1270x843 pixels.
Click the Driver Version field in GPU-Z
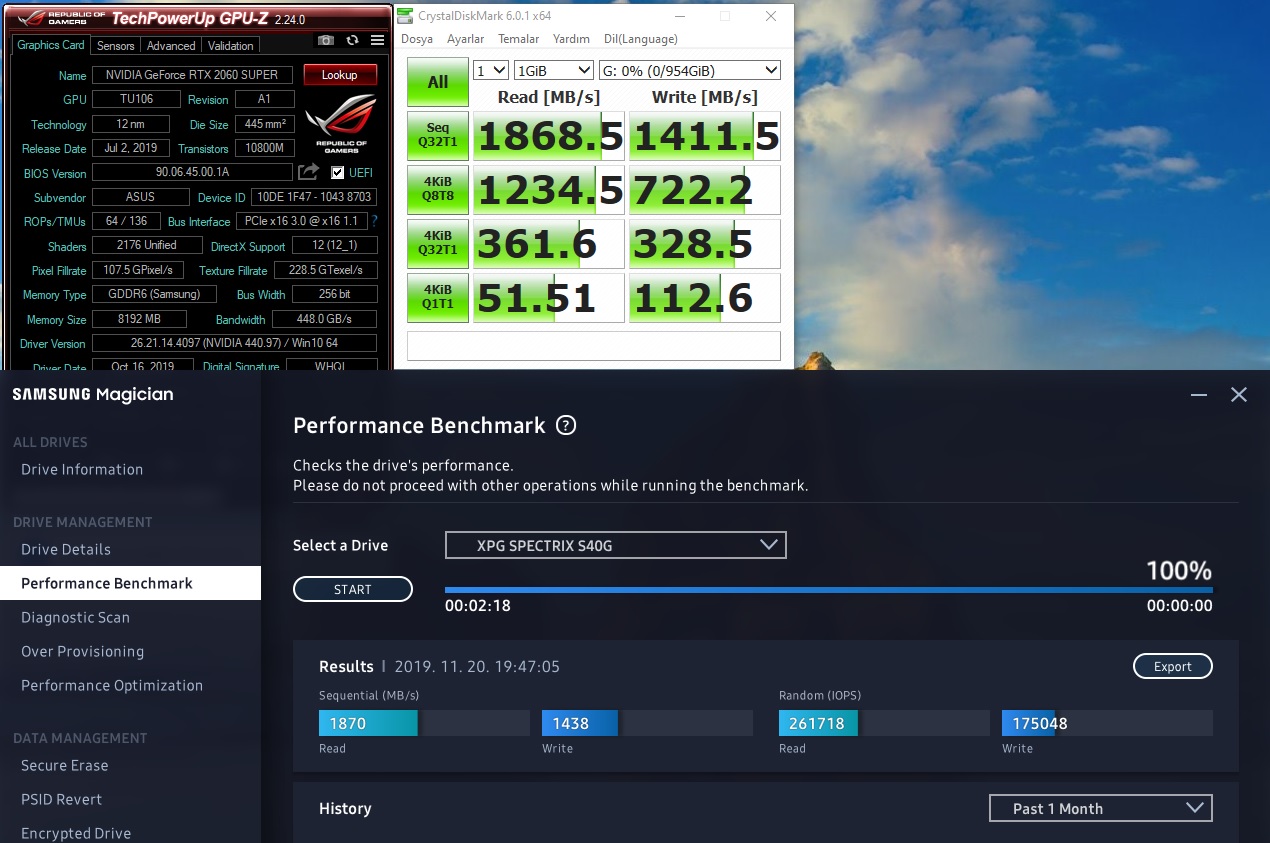click(x=235, y=343)
